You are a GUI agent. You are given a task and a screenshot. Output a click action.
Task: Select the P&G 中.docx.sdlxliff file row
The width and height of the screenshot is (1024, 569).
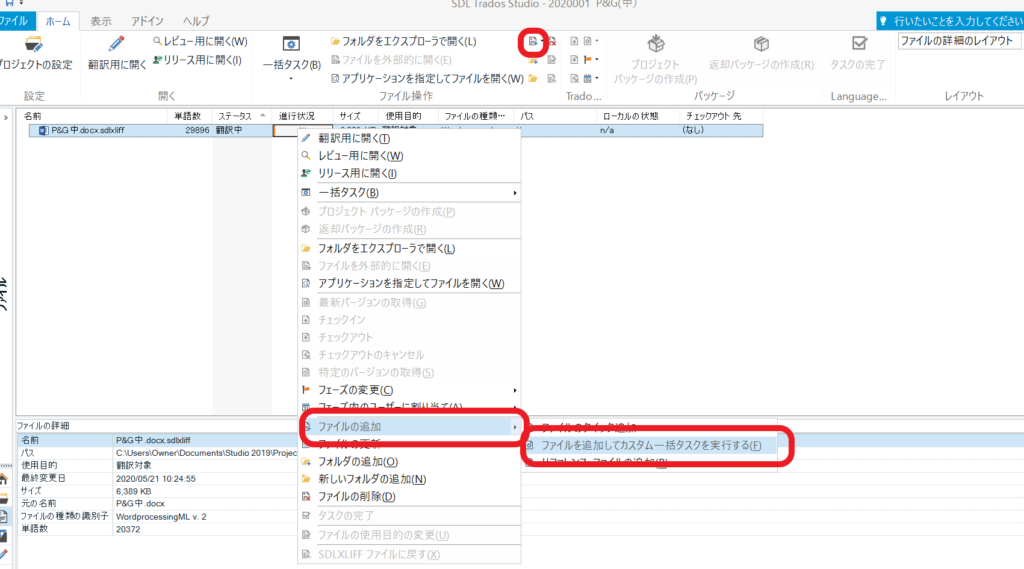396,131
